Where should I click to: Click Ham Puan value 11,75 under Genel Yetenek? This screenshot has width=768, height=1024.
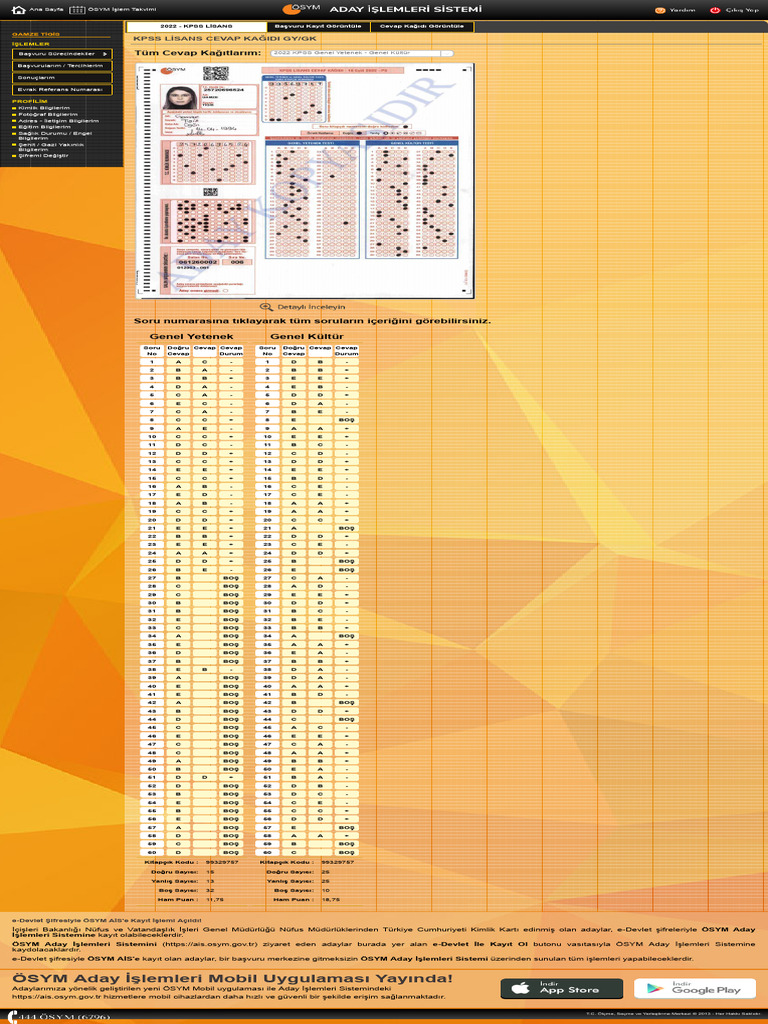[216, 899]
